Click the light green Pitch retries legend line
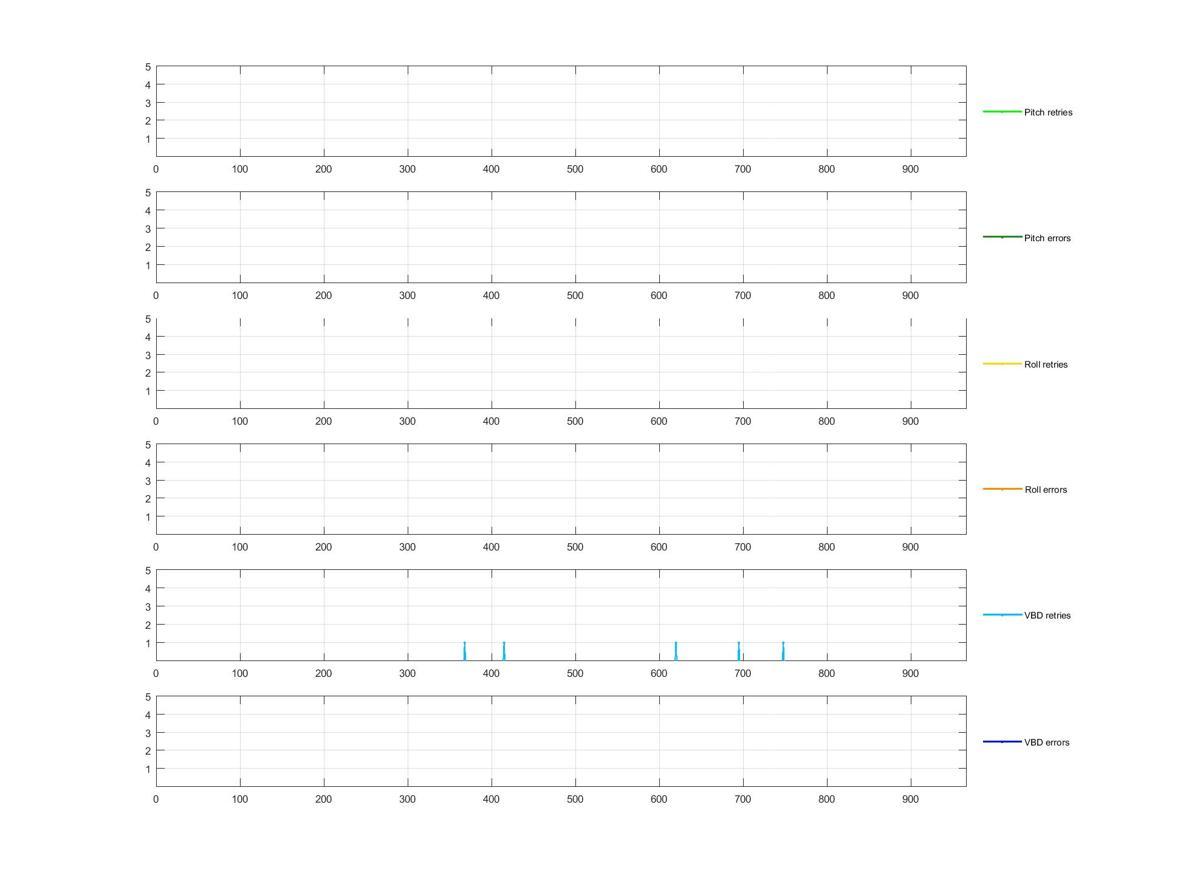This screenshot has width=1200, height=885. click(1002, 111)
